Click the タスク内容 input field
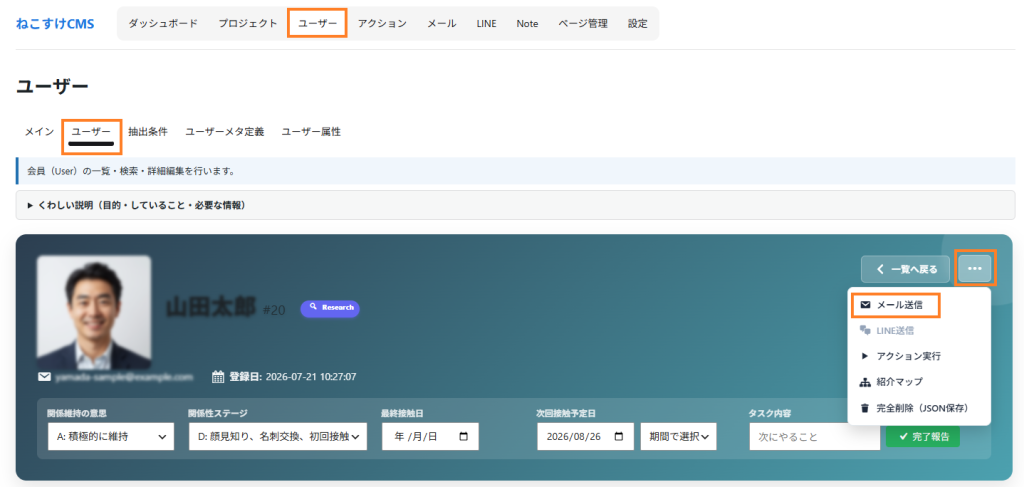Image resolution: width=1024 pixels, height=487 pixels. point(814,437)
